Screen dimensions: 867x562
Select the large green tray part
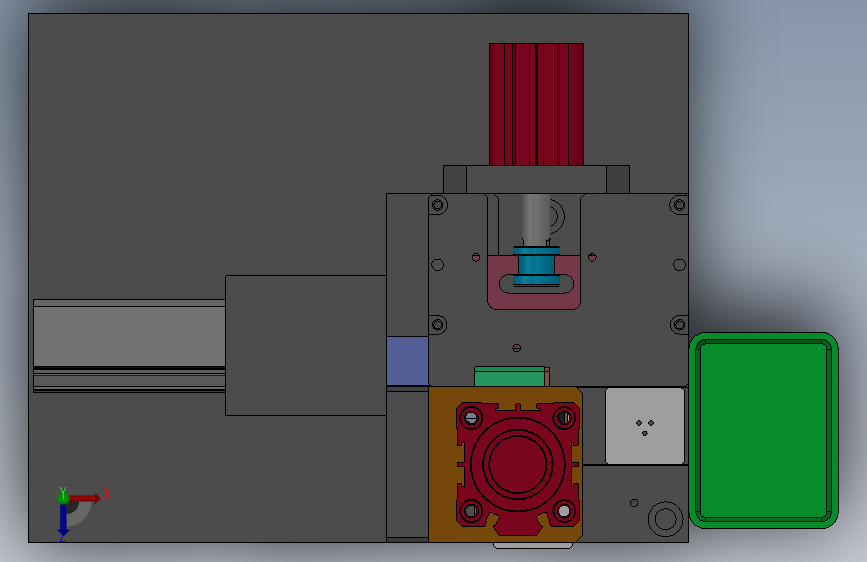pyautogui.click(x=764, y=430)
